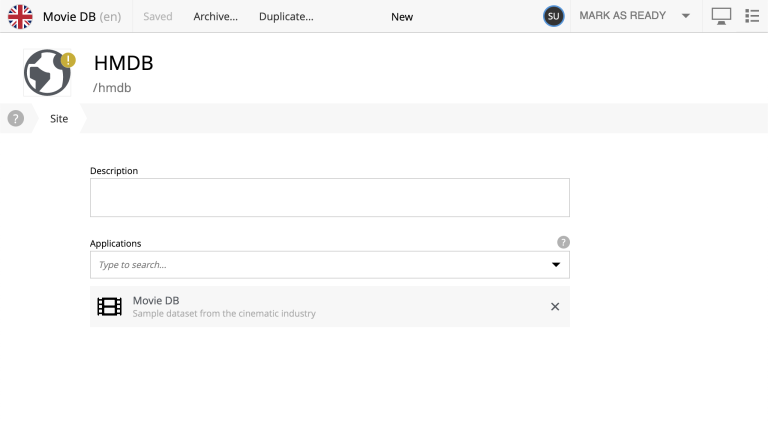Image resolution: width=768 pixels, height=423 pixels.
Task: Click the Archive... button
Action: pyautogui.click(x=216, y=17)
